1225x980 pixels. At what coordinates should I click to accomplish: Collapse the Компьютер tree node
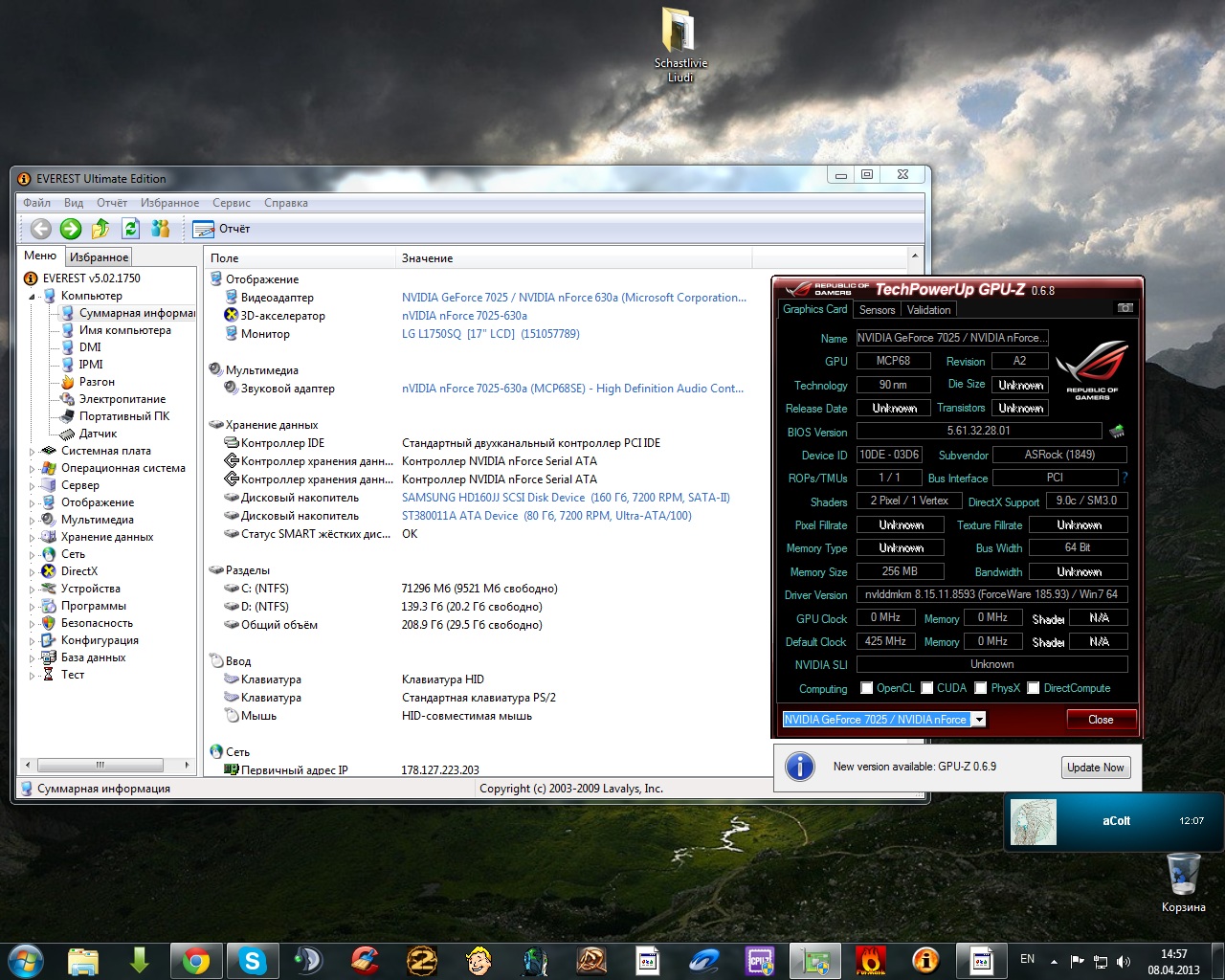point(32,297)
